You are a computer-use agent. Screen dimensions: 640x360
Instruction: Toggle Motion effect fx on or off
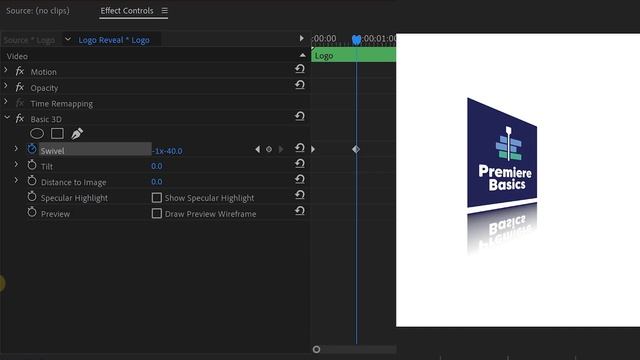(x=20, y=71)
